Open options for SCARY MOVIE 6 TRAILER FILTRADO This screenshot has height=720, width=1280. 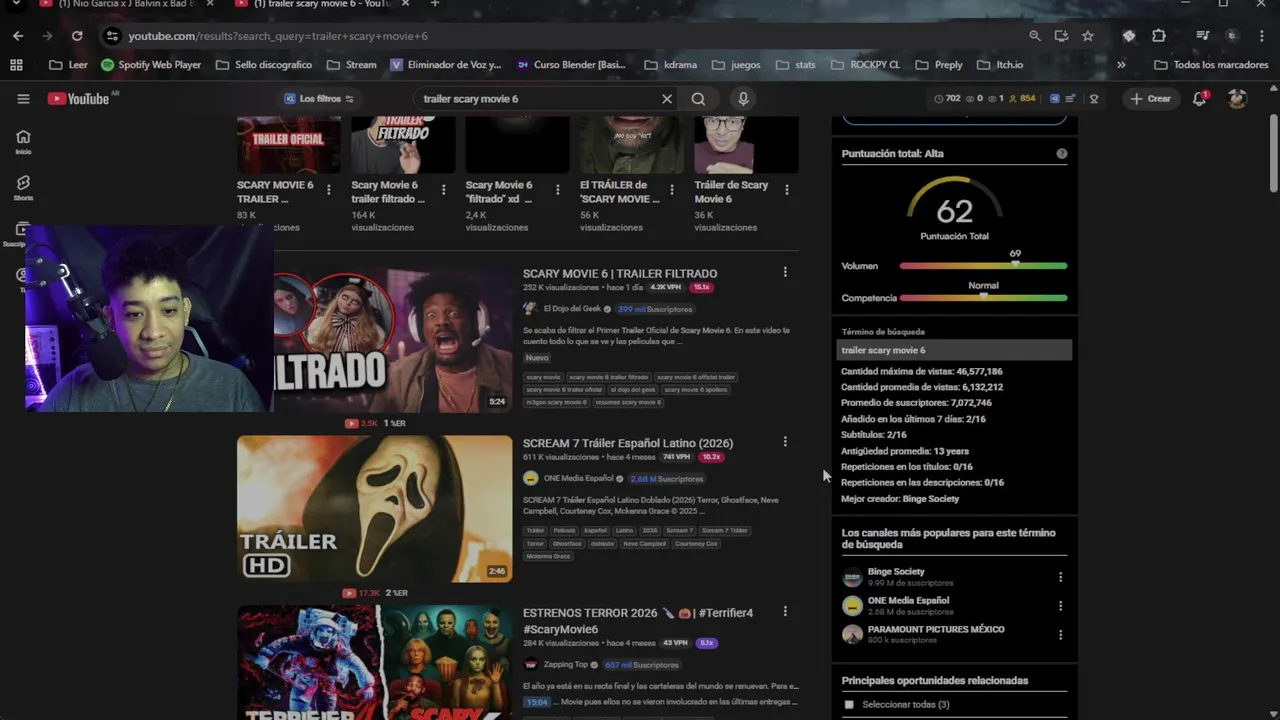click(785, 272)
